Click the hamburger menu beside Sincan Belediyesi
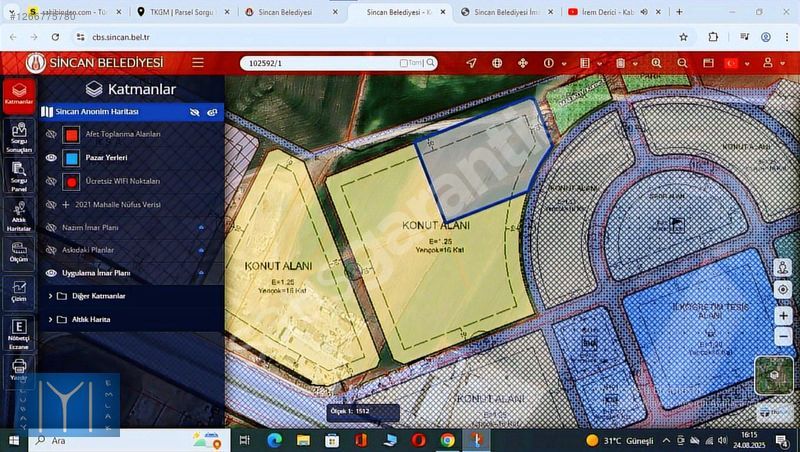 (198, 62)
